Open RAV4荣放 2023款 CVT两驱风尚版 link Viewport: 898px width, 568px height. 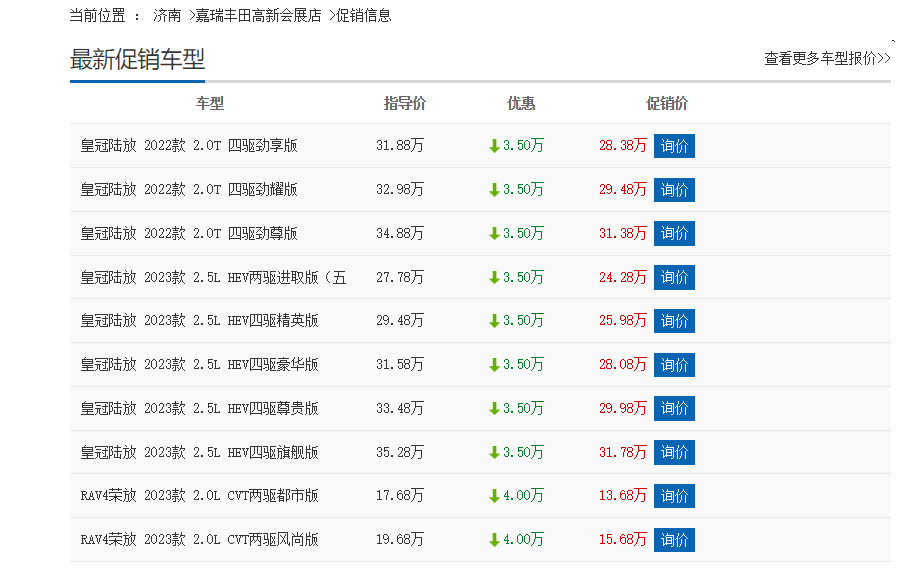tap(200, 540)
